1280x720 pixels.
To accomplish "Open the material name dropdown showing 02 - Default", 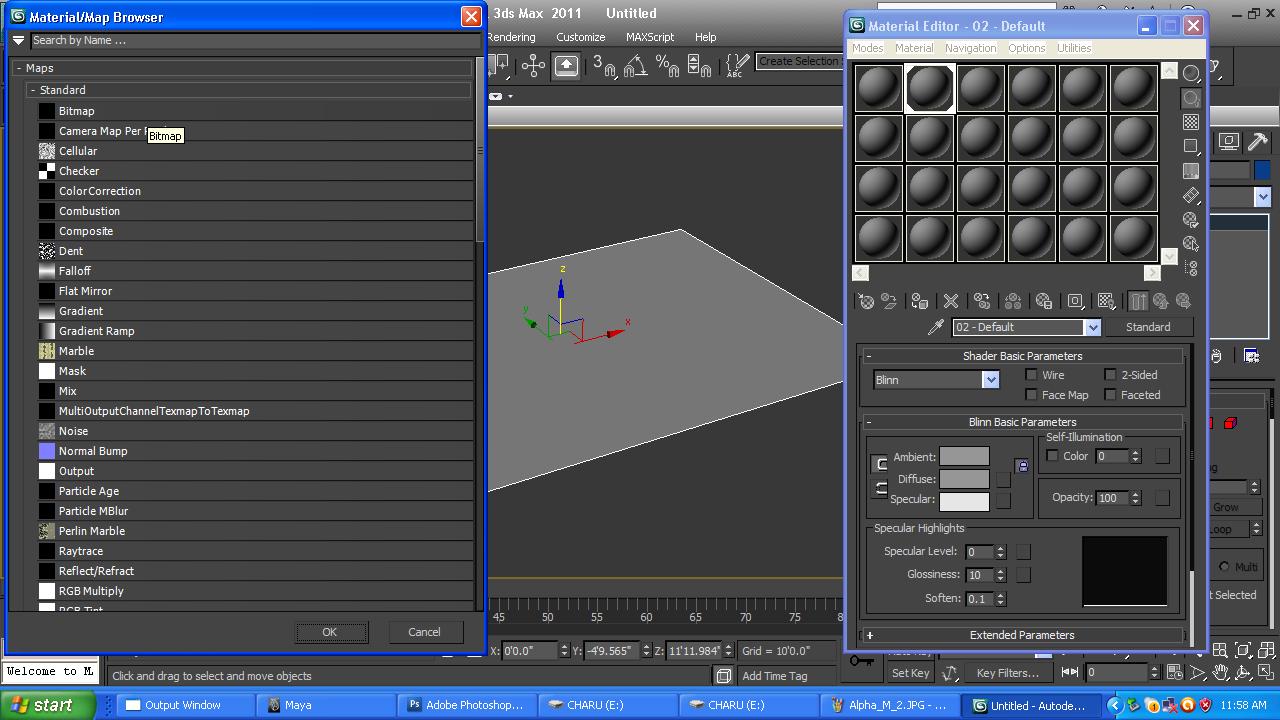I will tap(1093, 327).
